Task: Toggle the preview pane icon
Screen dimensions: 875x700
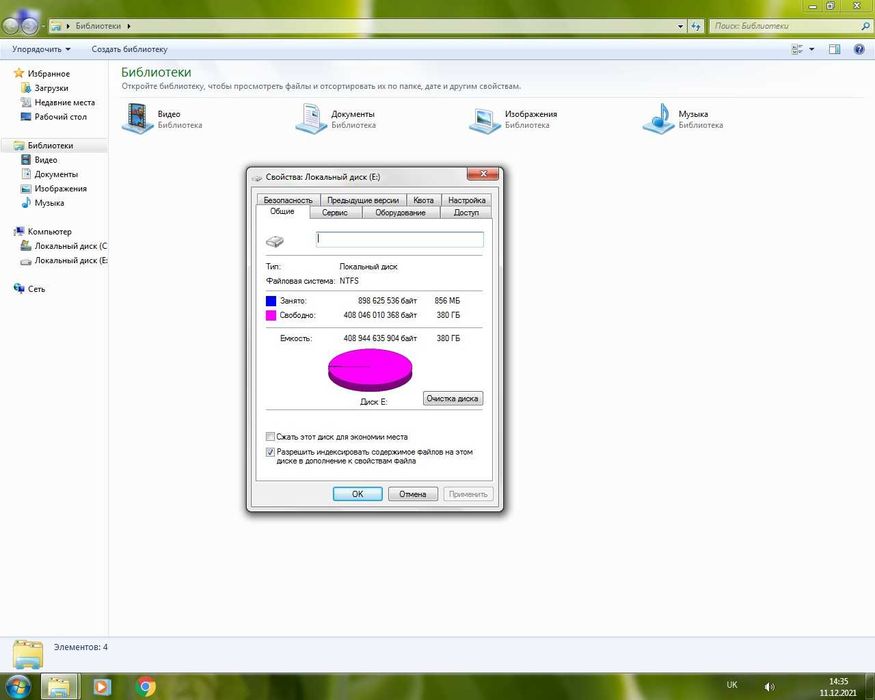Action: tap(834, 49)
